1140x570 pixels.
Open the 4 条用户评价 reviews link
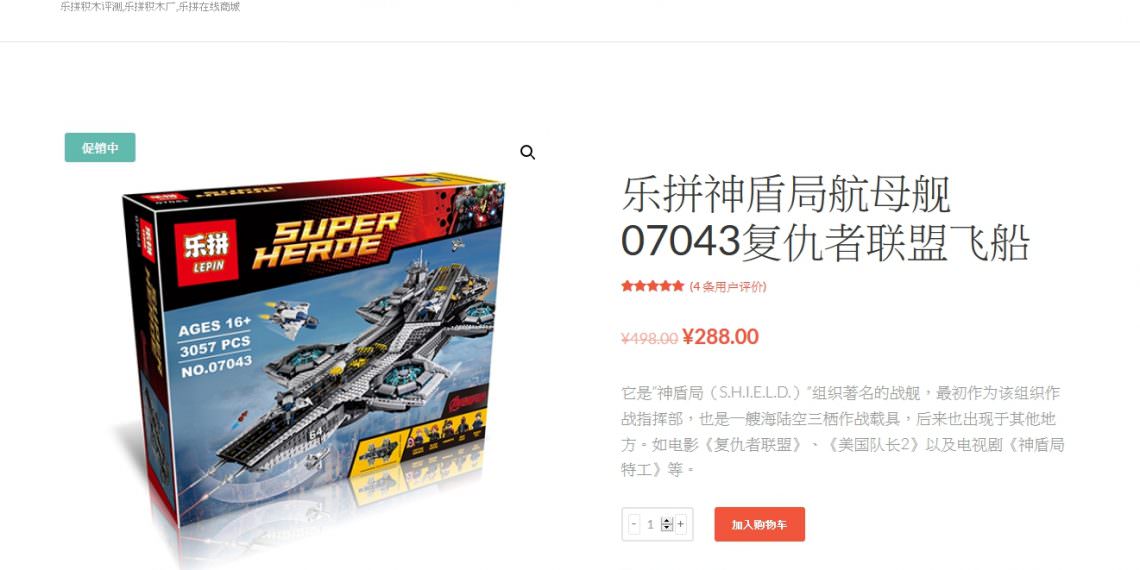tap(728, 286)
